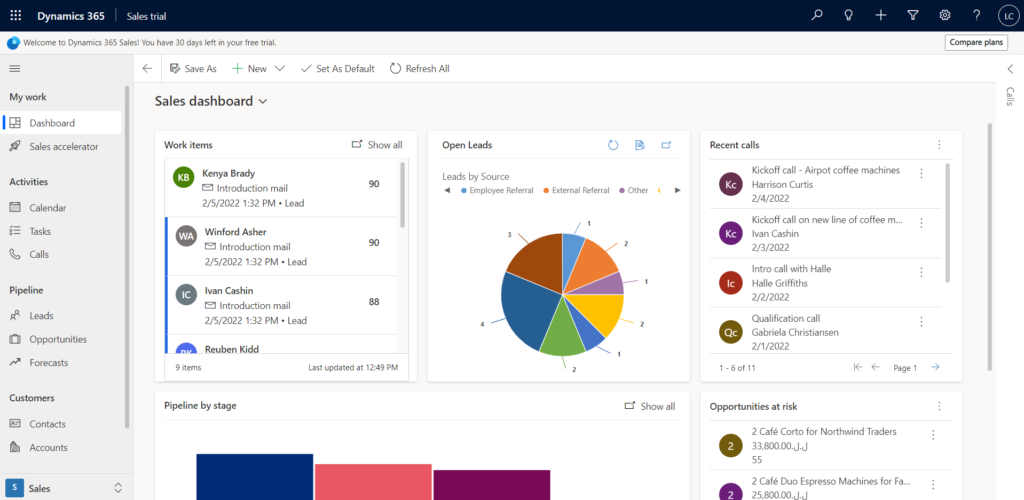This screenshot has width=1024, height=500.
Task: Open the advanced find filter icon
Action: 913,16
